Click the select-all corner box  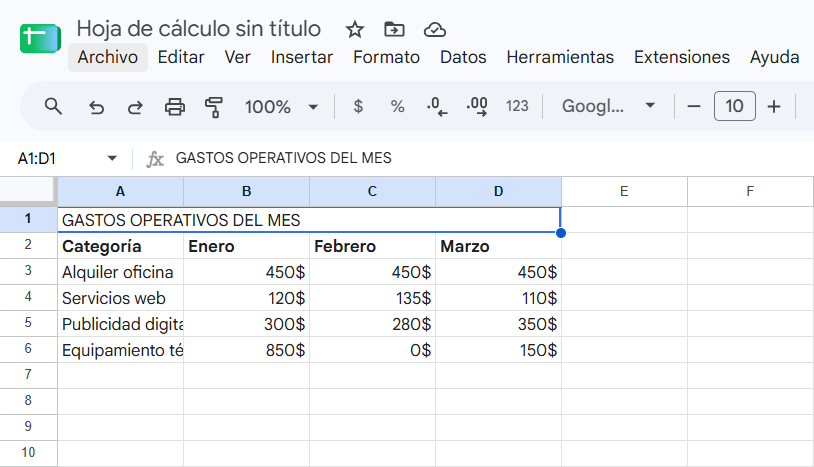[x=27, y=190]
